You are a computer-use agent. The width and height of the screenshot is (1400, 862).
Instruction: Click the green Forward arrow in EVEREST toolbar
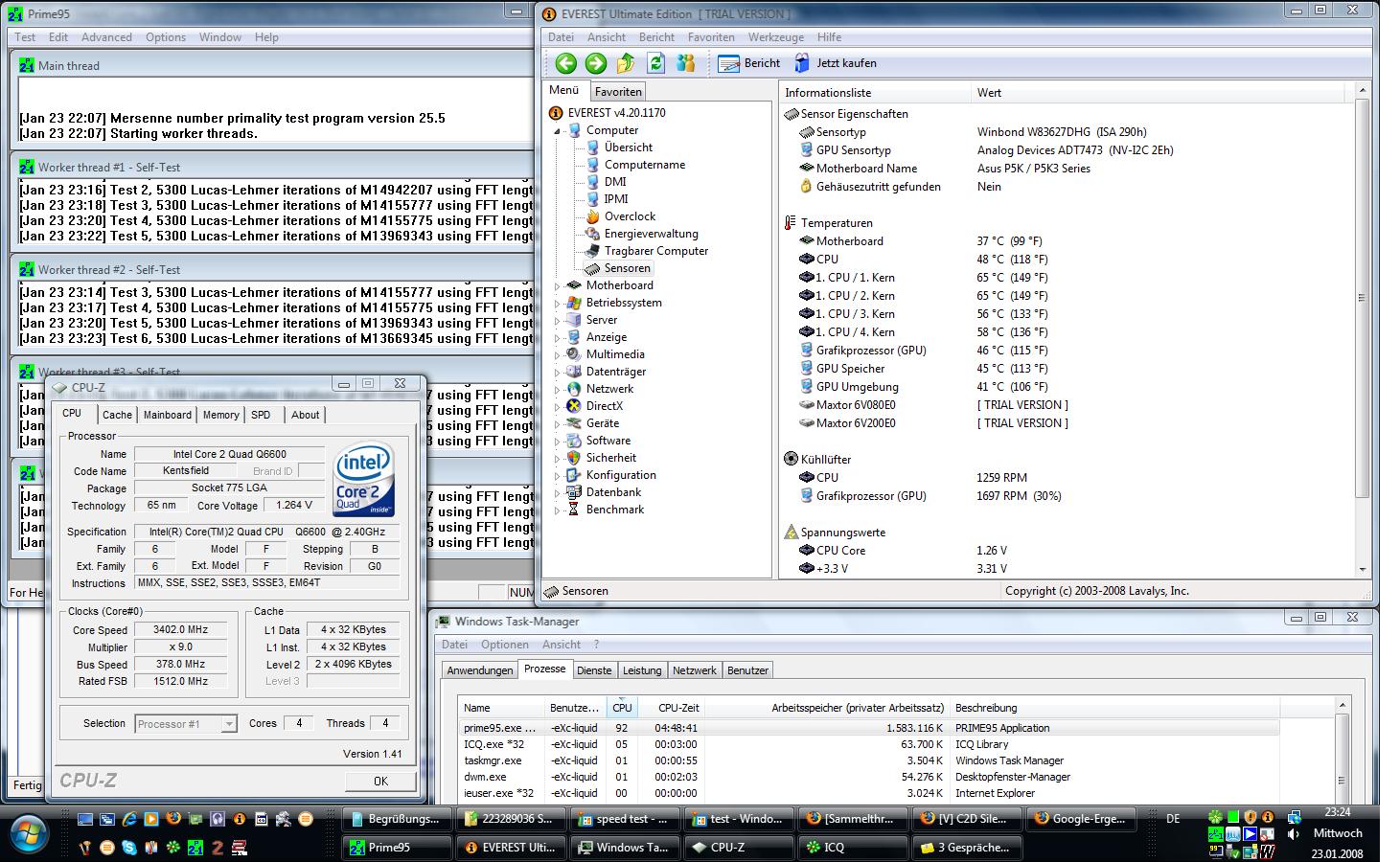(x=595, y=63)
